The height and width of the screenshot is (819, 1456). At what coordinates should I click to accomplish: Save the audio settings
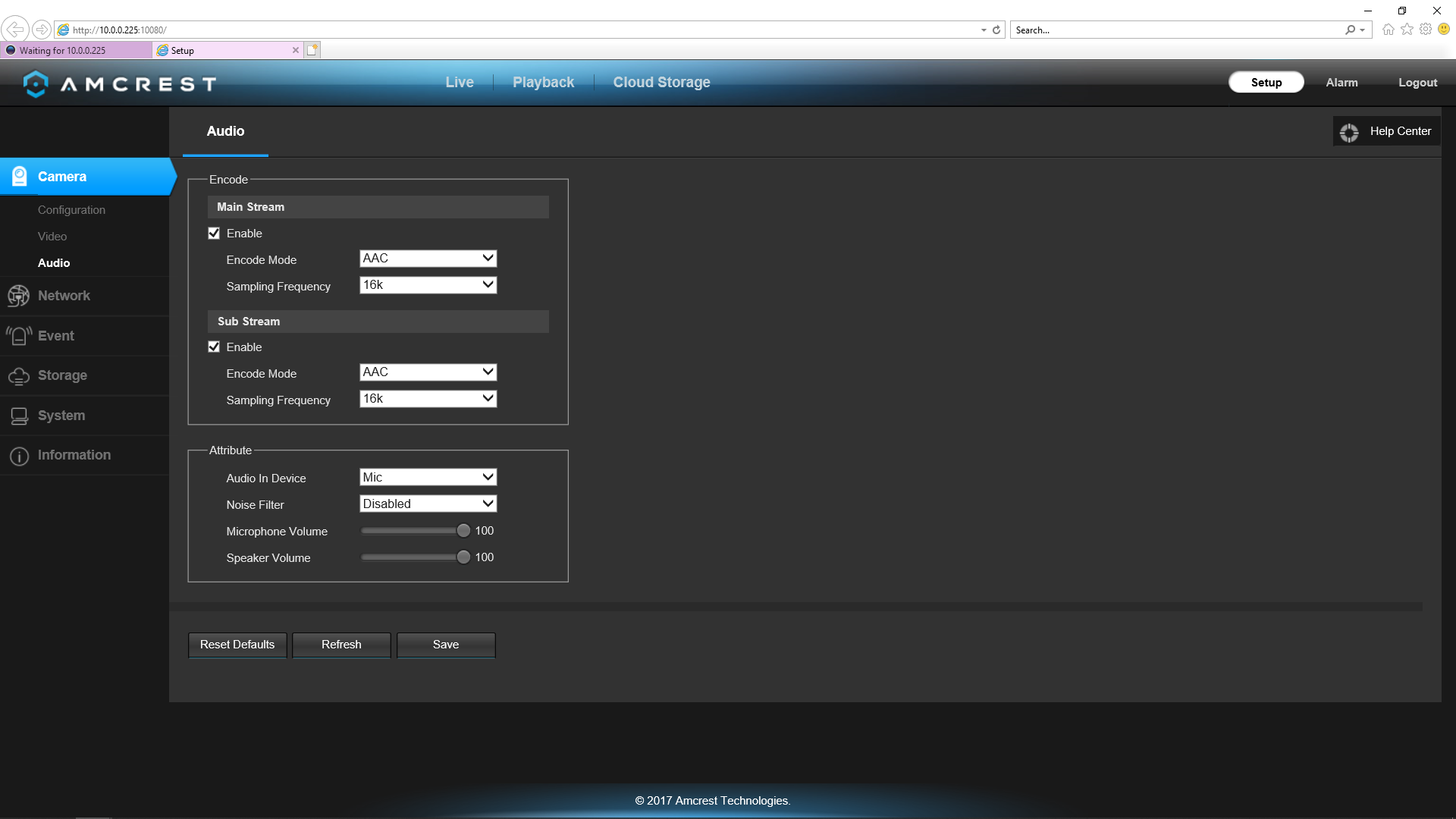click(x=446, y=645)
